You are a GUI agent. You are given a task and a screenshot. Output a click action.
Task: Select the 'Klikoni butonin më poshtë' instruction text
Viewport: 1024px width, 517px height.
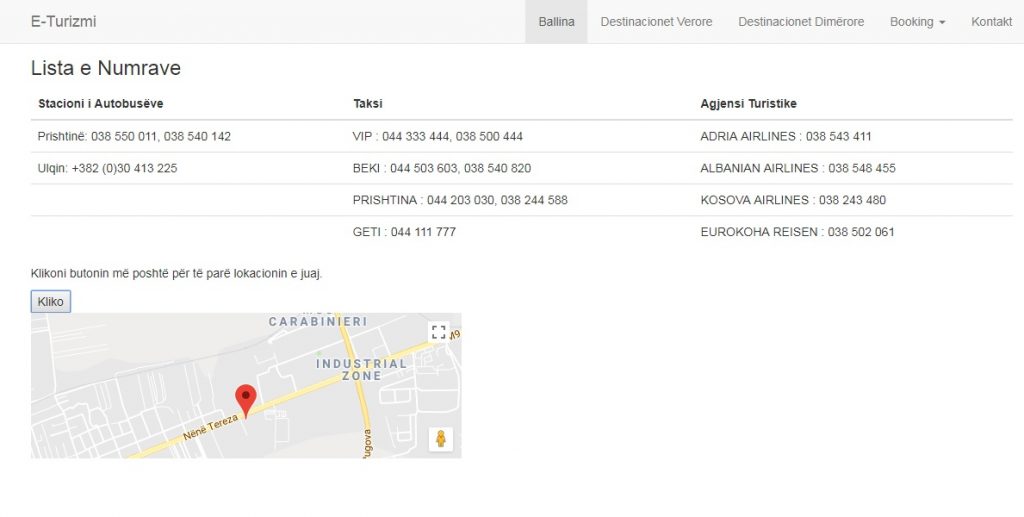pos(176,274)
